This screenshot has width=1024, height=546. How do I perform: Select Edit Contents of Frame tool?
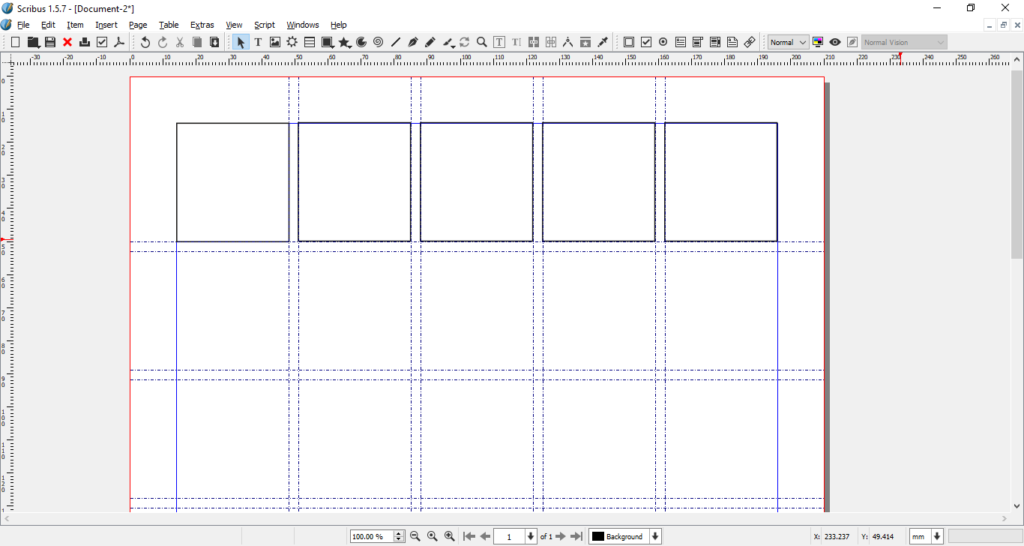click(499, 42)
